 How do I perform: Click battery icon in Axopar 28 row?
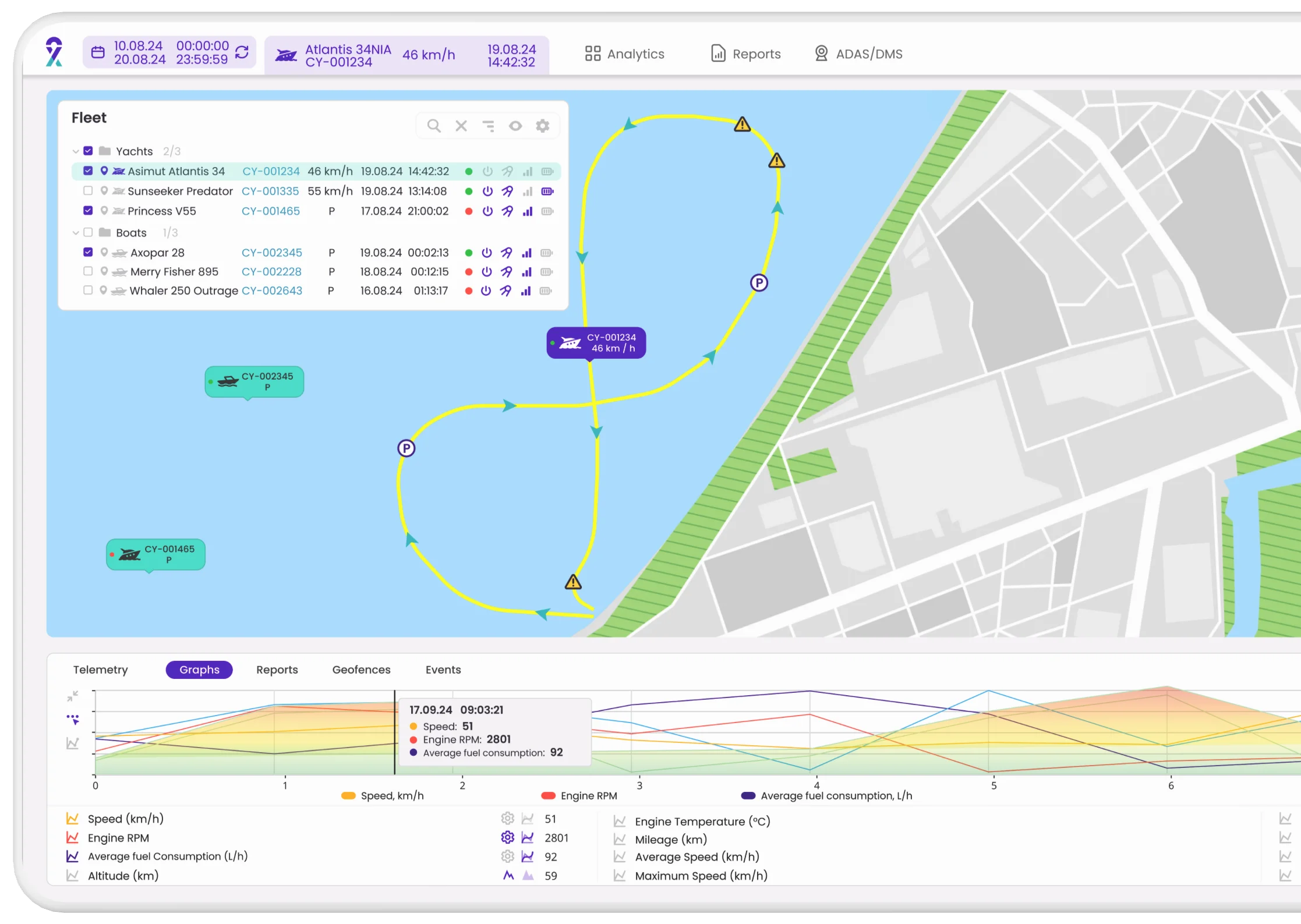coord(546,253)
